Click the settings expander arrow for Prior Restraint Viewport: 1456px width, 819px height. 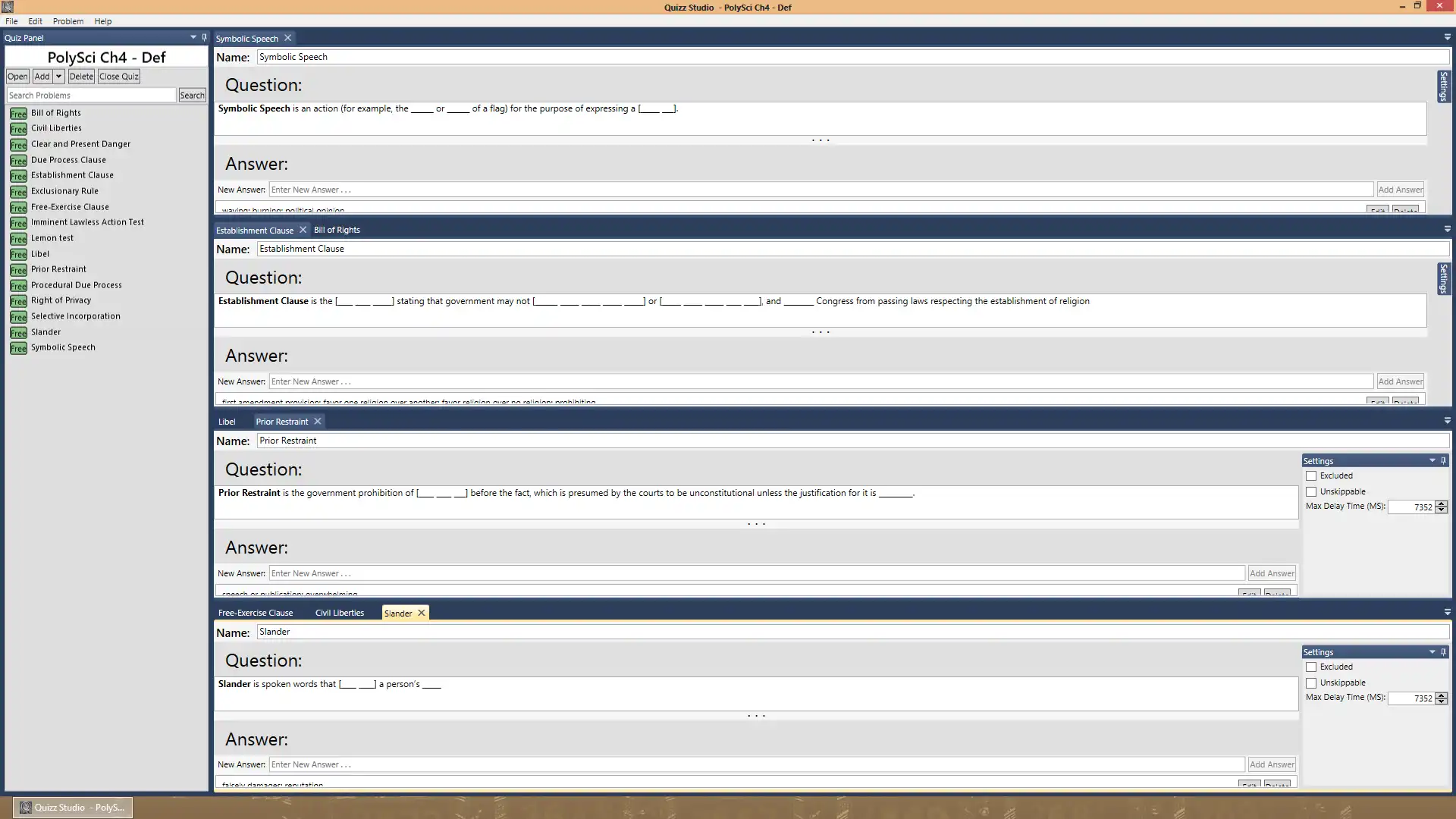(1430, 460)
